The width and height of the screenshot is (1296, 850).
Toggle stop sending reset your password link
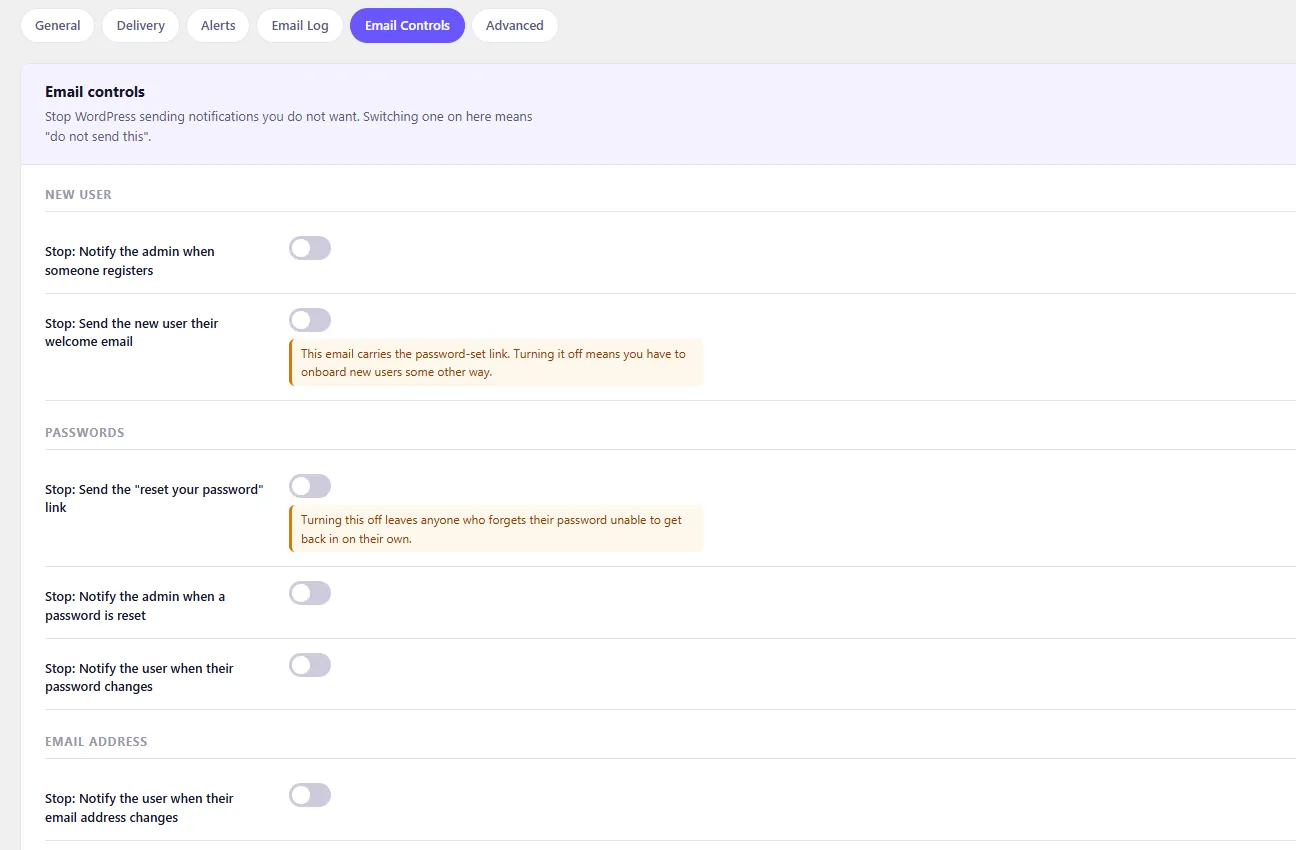coord(310,486)
